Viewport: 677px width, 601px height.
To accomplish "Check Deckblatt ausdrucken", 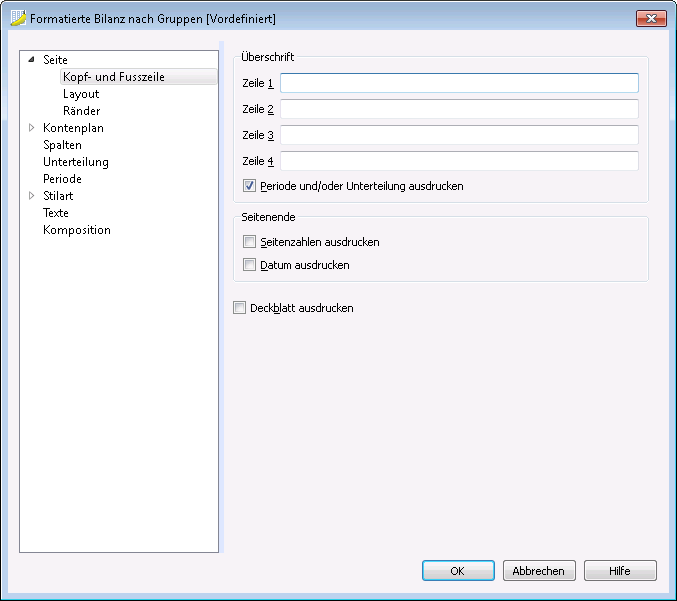I will [x=239, y=307].
